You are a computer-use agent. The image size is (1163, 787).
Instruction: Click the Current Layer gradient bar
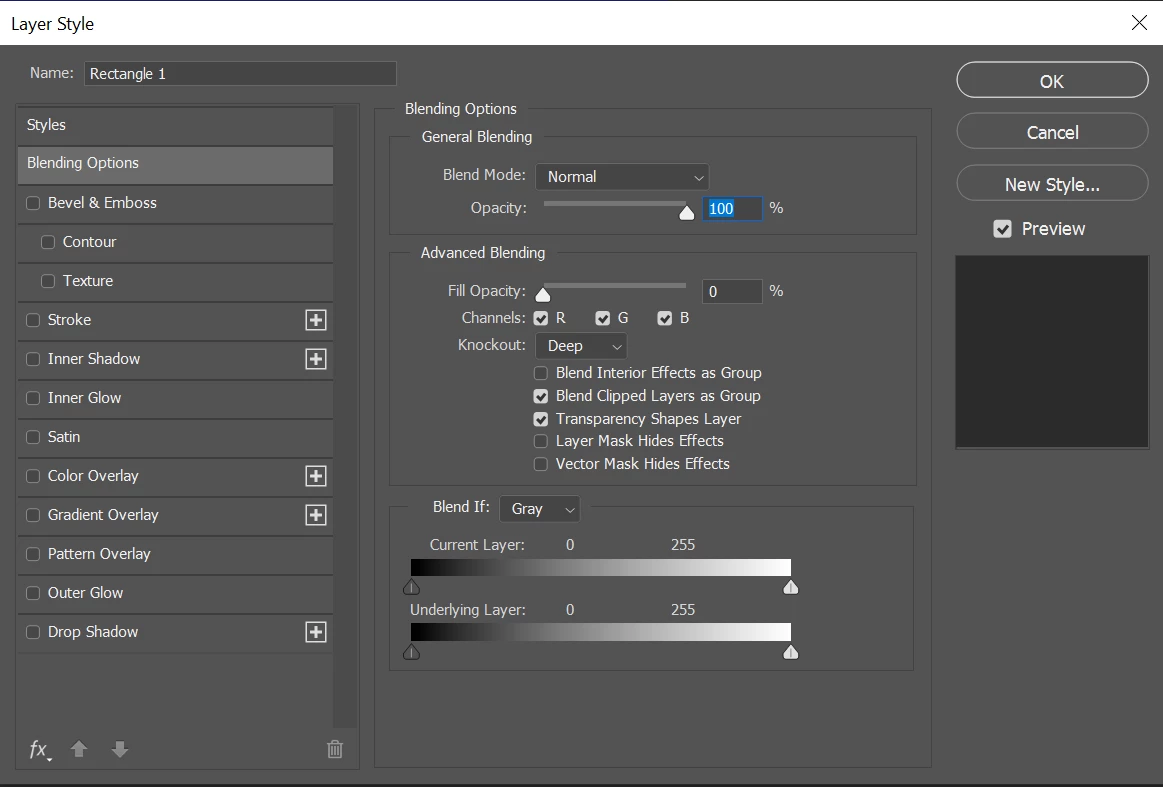point(601,567)
